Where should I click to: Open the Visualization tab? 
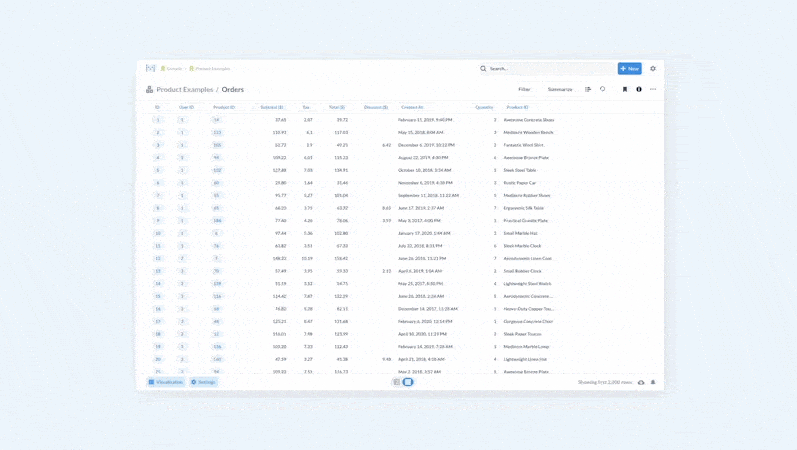pos(166,382)
